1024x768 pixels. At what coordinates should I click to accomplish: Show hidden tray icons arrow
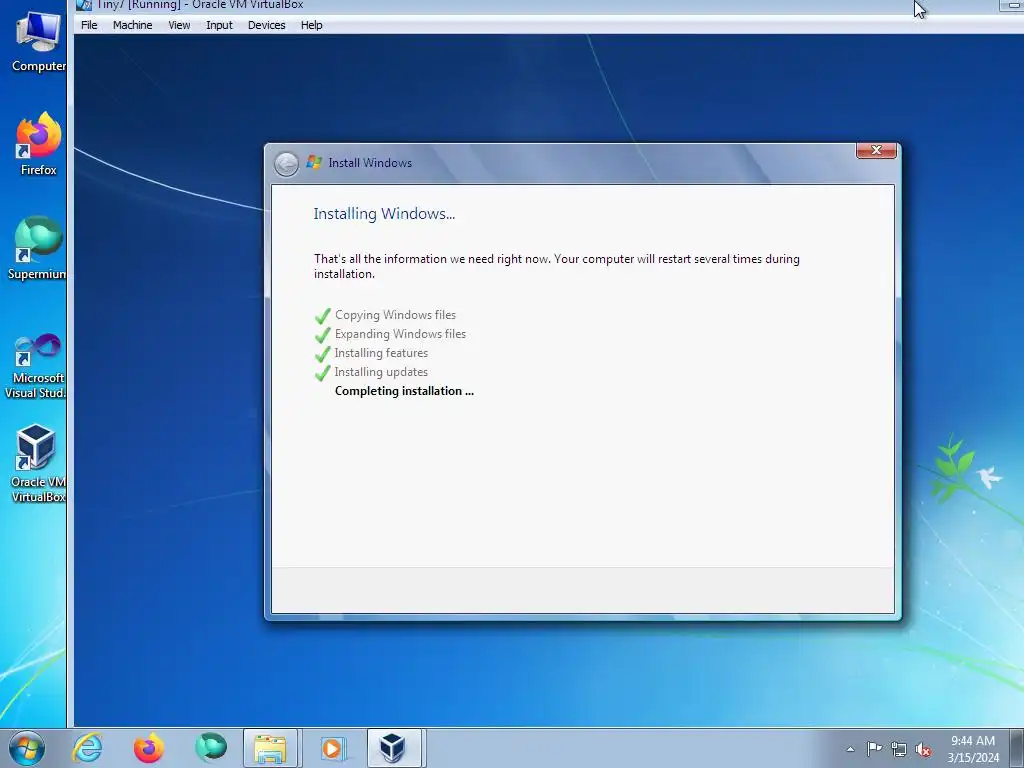pyautogui.click(x=850, y=749)
